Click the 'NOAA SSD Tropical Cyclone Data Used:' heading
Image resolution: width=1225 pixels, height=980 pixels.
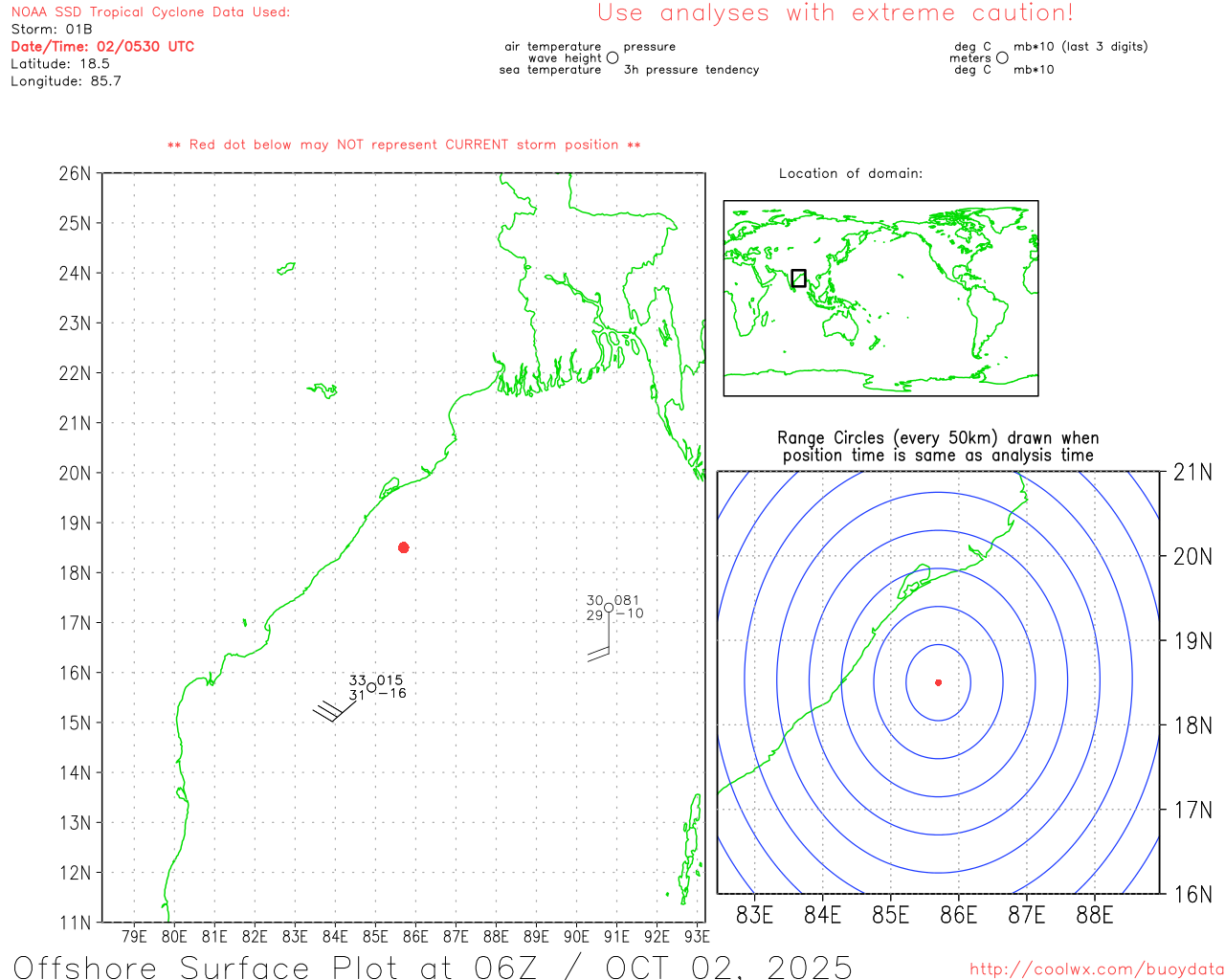tap(150, 12)
